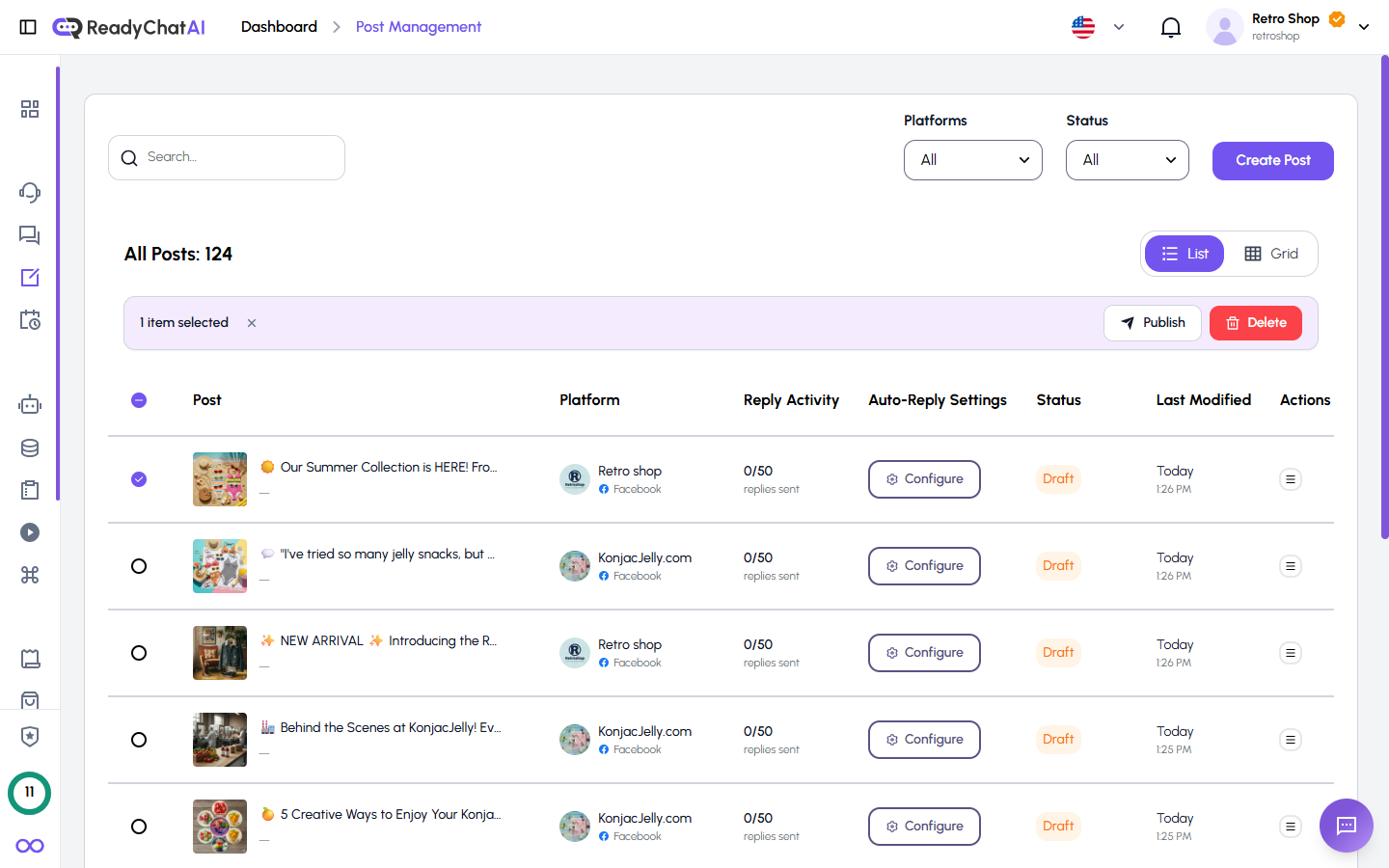The width and height of the screenshot is (1389, 868).
Task: Open the Platforms All dropdown
Action: coord(972,159)
